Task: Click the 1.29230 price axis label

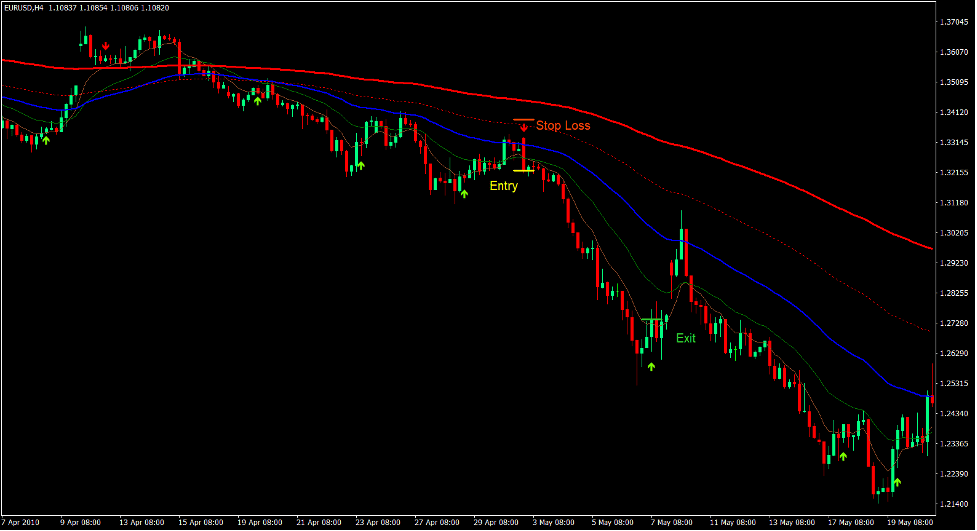Action: [954, 263]
